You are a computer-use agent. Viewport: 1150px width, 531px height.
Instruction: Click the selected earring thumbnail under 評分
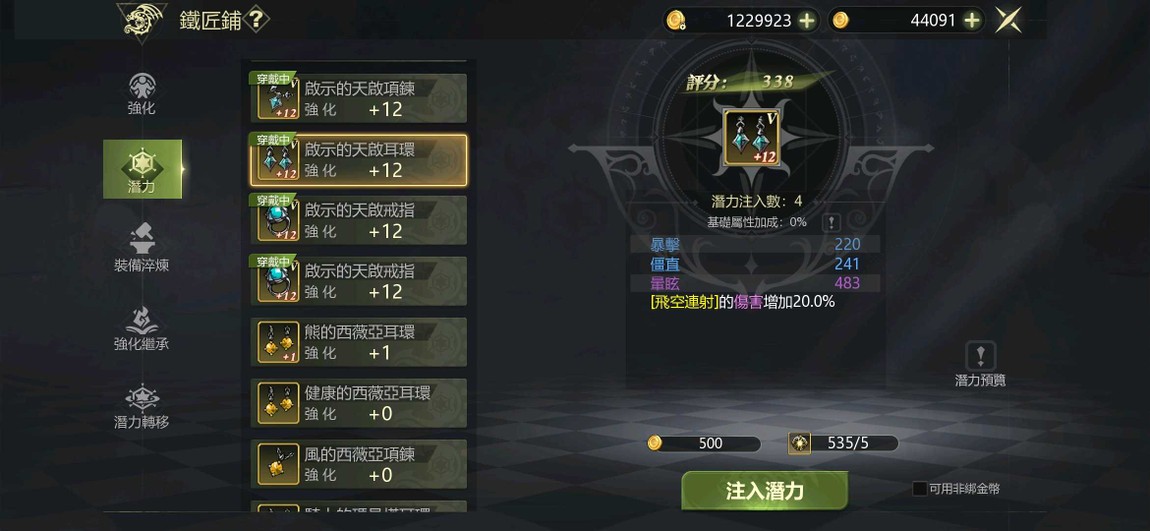click(752, 138)
